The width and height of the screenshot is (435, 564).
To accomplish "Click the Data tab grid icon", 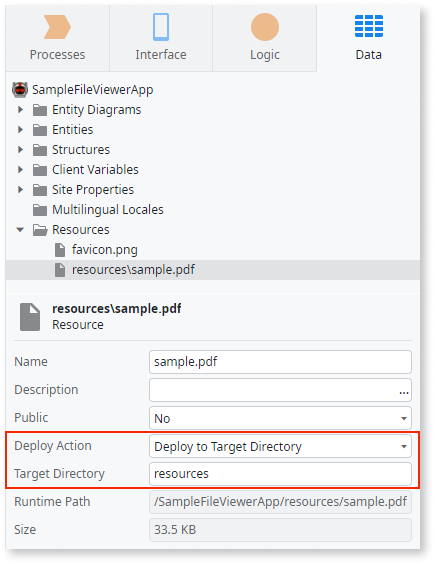I will coord(369,26).
